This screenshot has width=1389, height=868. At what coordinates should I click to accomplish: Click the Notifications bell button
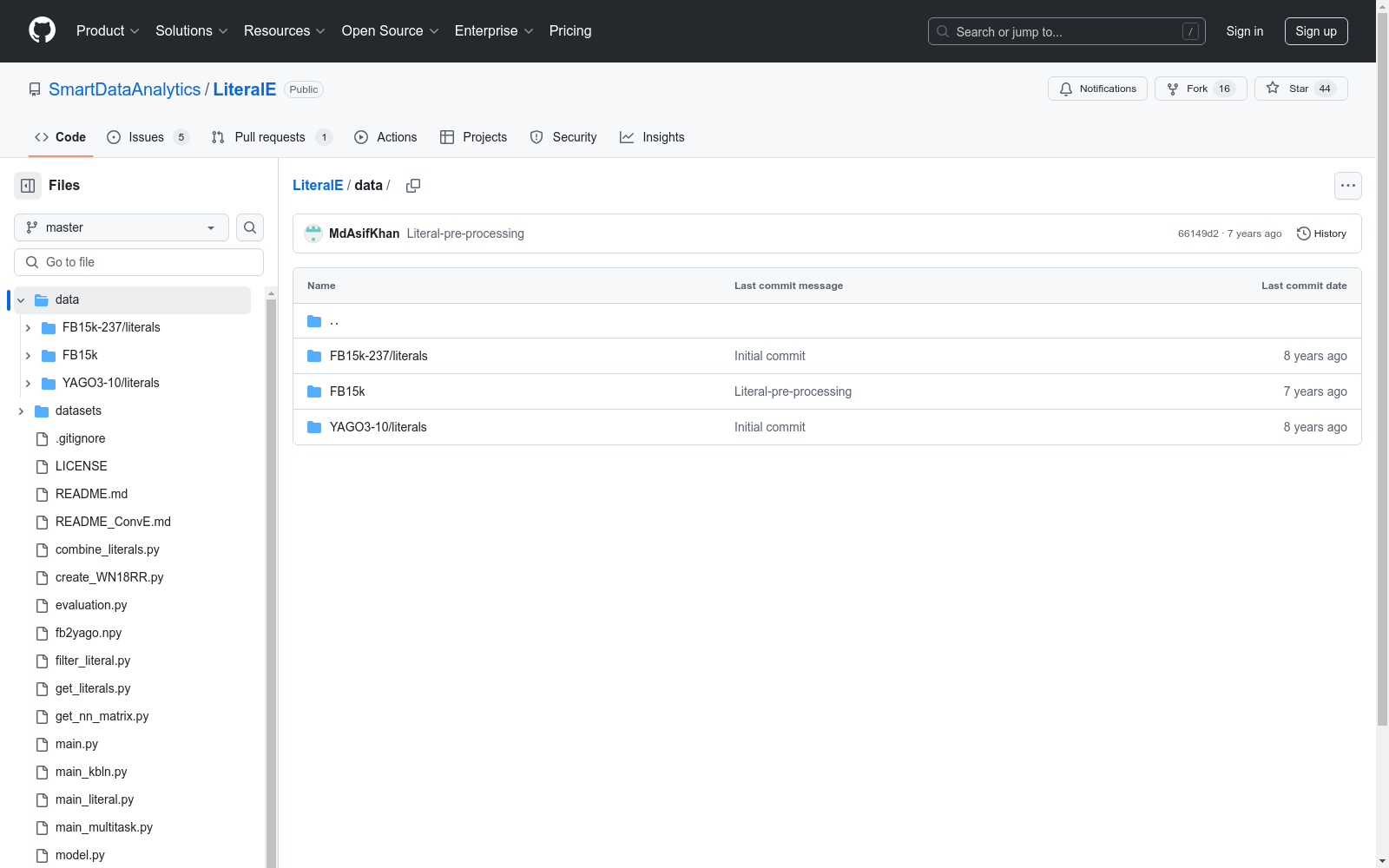(x=1097, y=89)
